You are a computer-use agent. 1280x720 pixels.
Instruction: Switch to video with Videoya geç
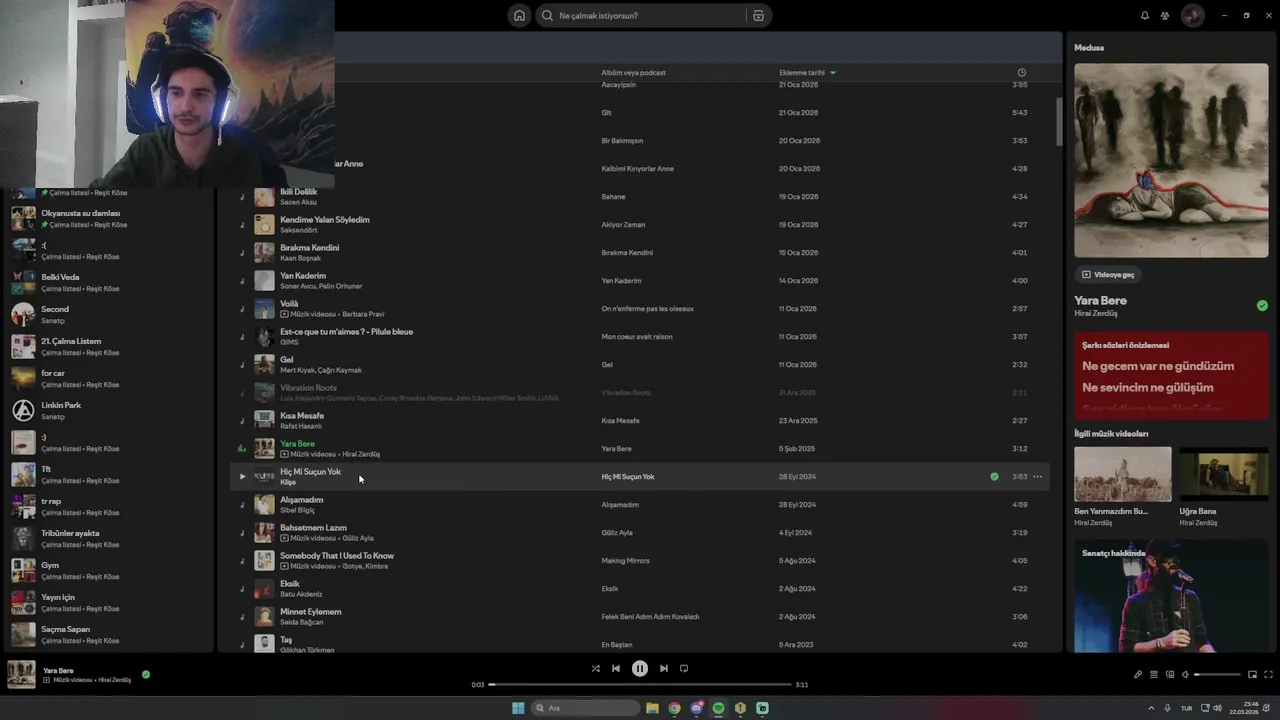tap(1108, 274)
